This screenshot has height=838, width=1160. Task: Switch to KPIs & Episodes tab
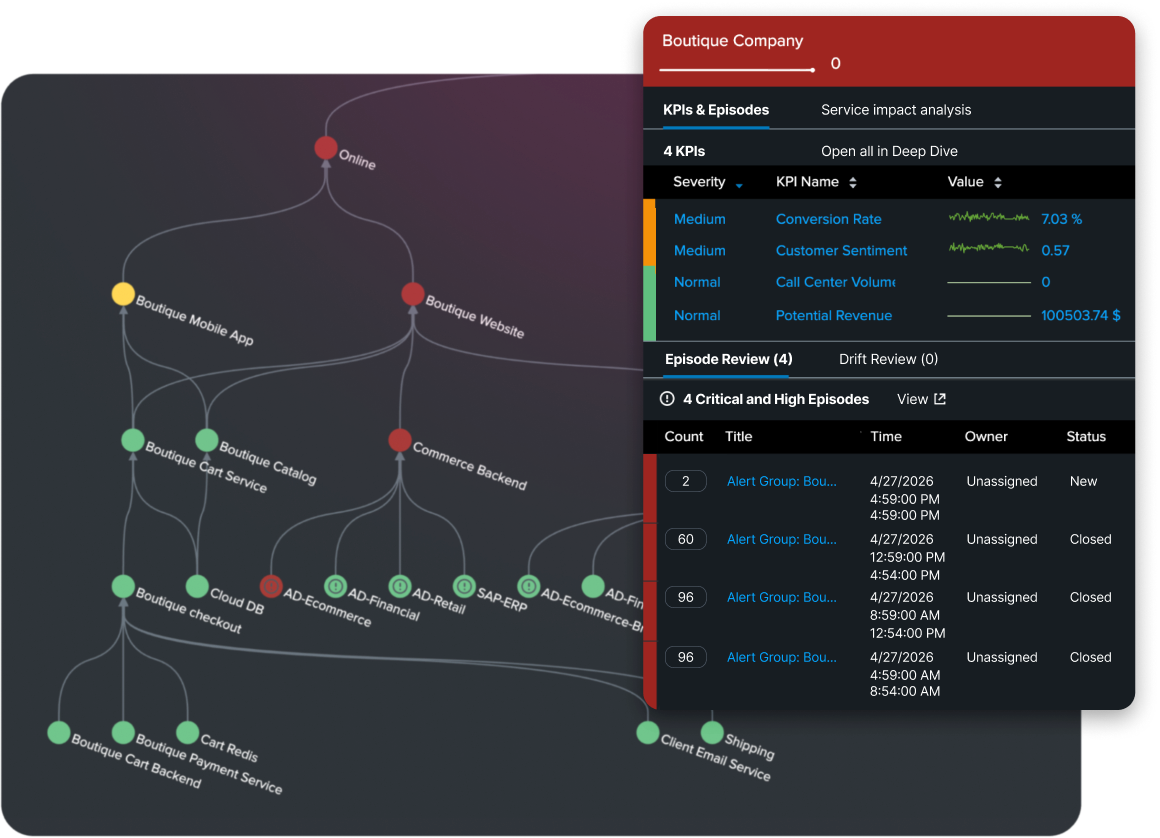pyautogui.click(x=715, y=109)
